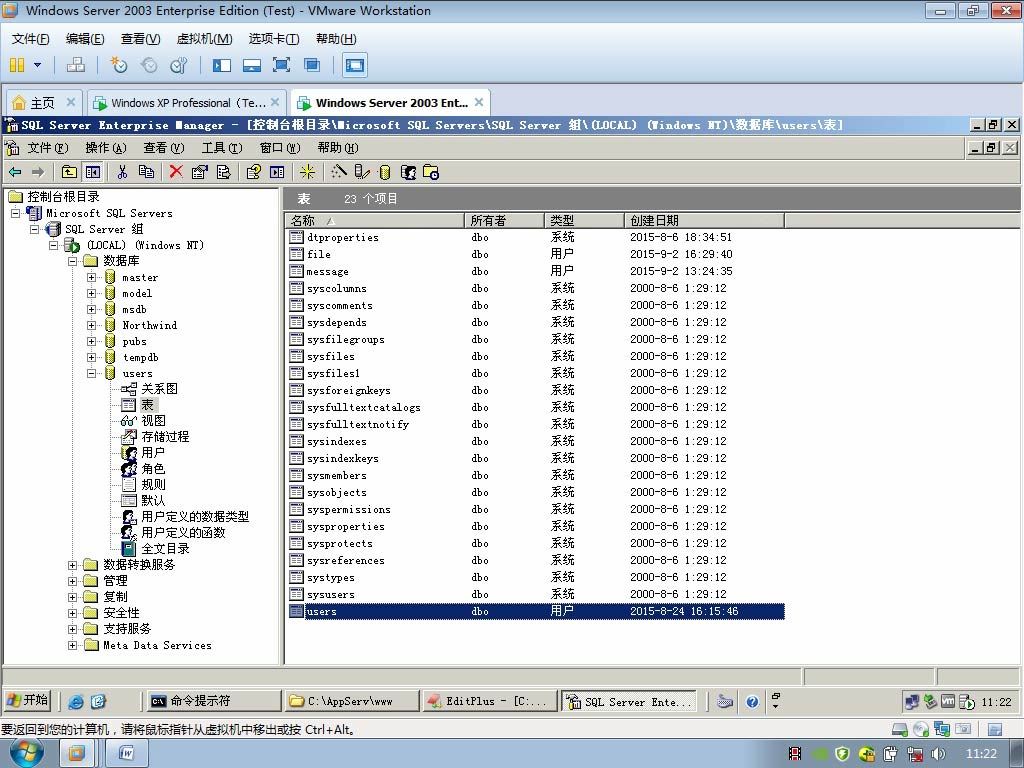Click the 开始 Start button in guest
This screenshot has width=1024, height=768.
tap(27, 700)
